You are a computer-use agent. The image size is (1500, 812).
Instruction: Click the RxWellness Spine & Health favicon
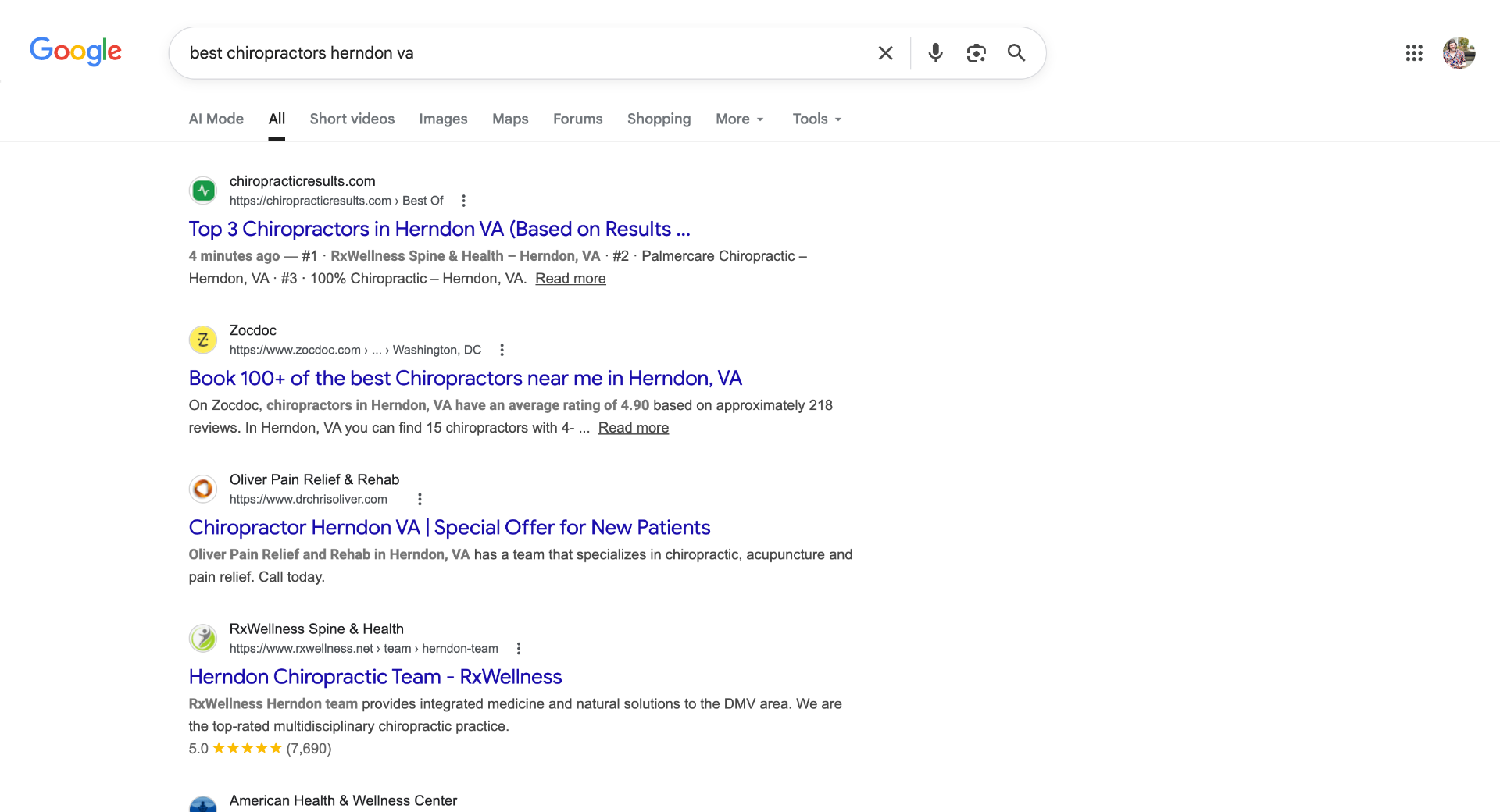click(x=203, y=638)
